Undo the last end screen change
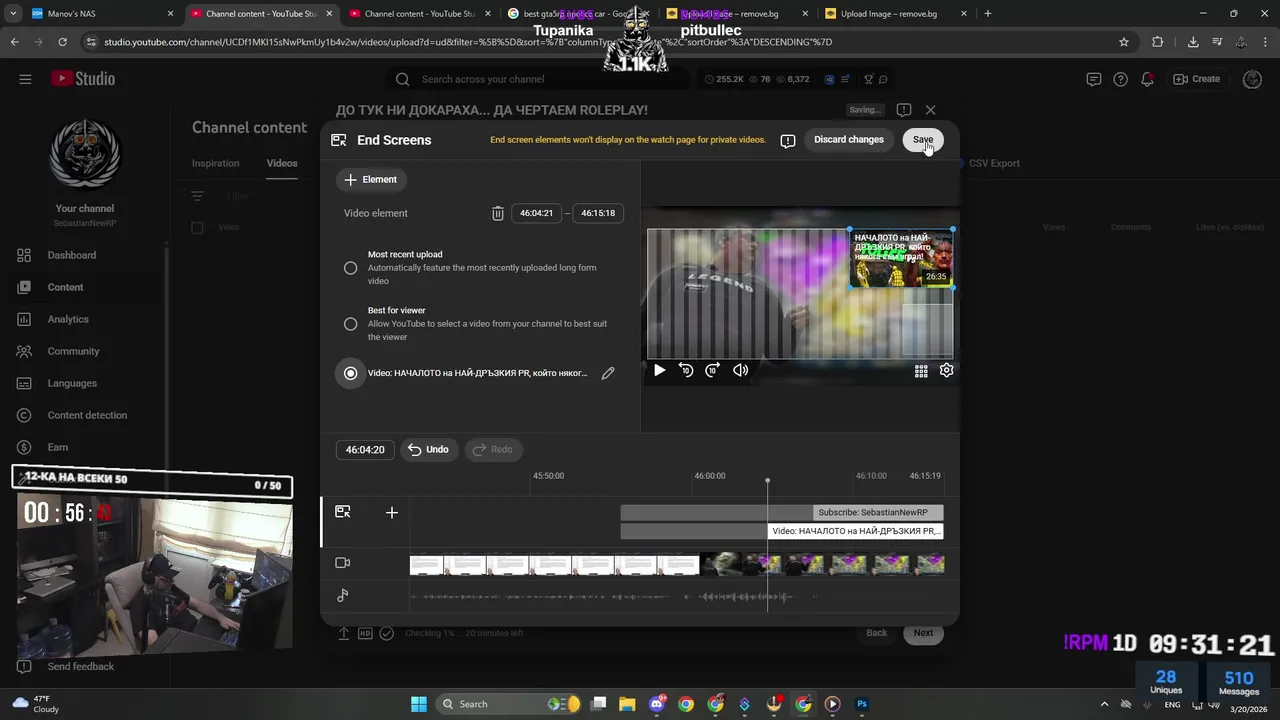Viewport: 1280px width, 720px height. [x=428, y=450]
